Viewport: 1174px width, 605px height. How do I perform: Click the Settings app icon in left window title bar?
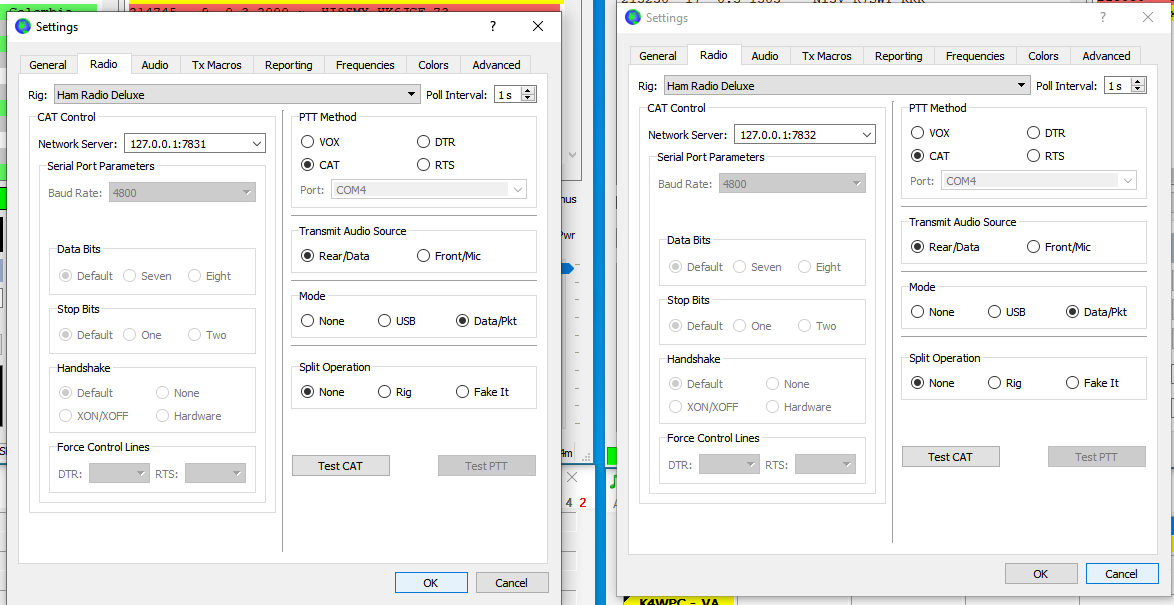[23, 26]
